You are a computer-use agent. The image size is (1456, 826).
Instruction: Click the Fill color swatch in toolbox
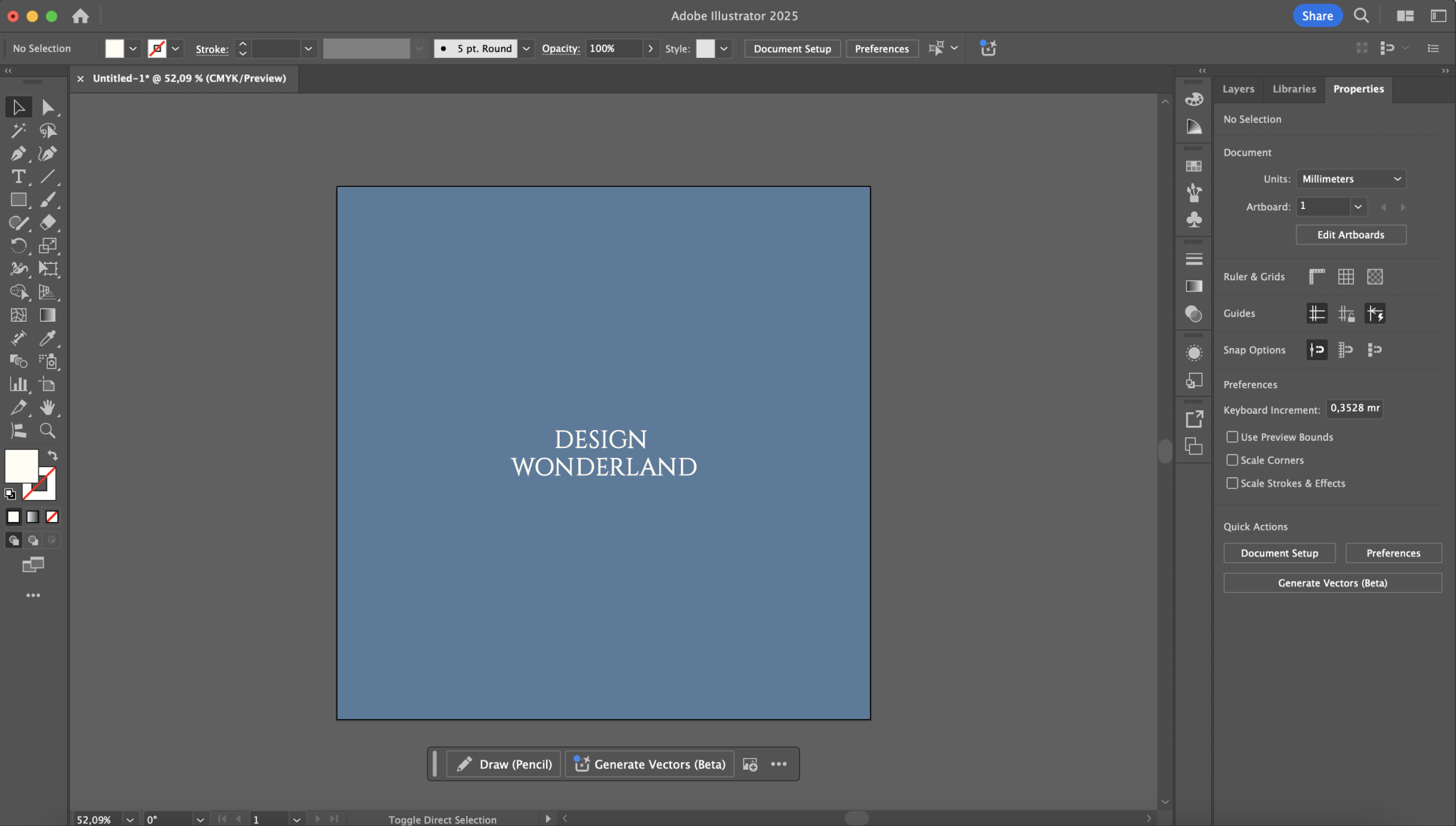coord(21,466)
